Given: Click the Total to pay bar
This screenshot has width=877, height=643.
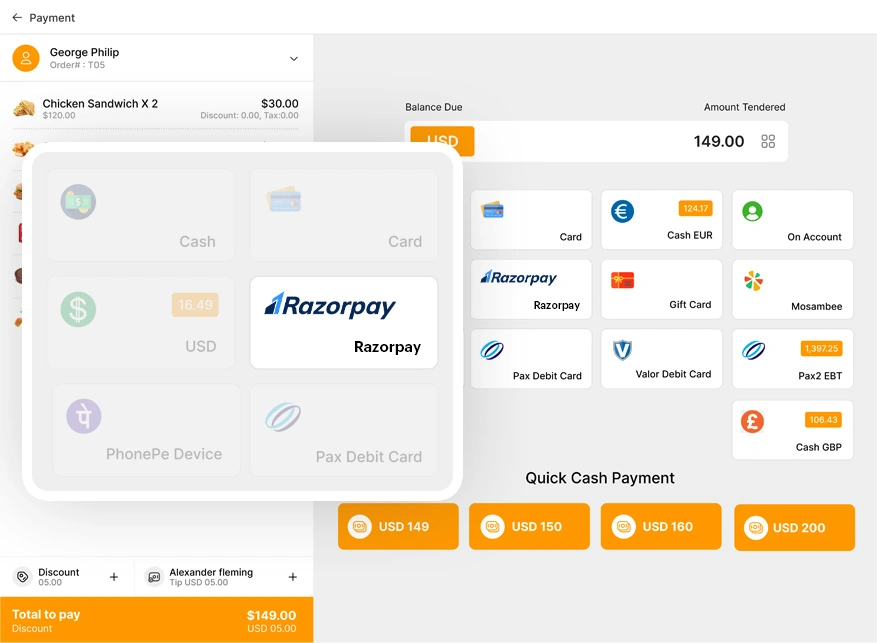Looking at the screenshot, I should (157, 620).
